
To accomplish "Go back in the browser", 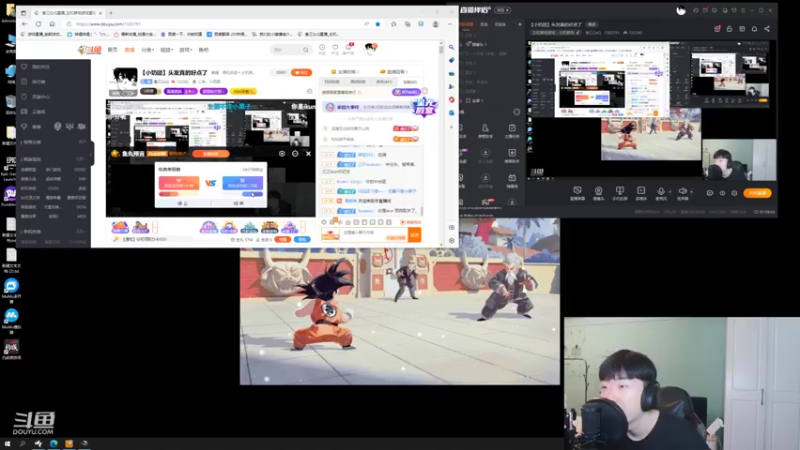I will click(24, 24).
